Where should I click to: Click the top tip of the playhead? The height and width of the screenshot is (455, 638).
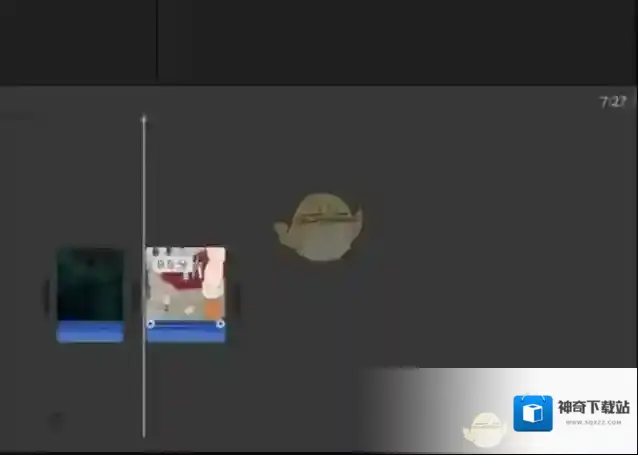[x=144, y=119]
